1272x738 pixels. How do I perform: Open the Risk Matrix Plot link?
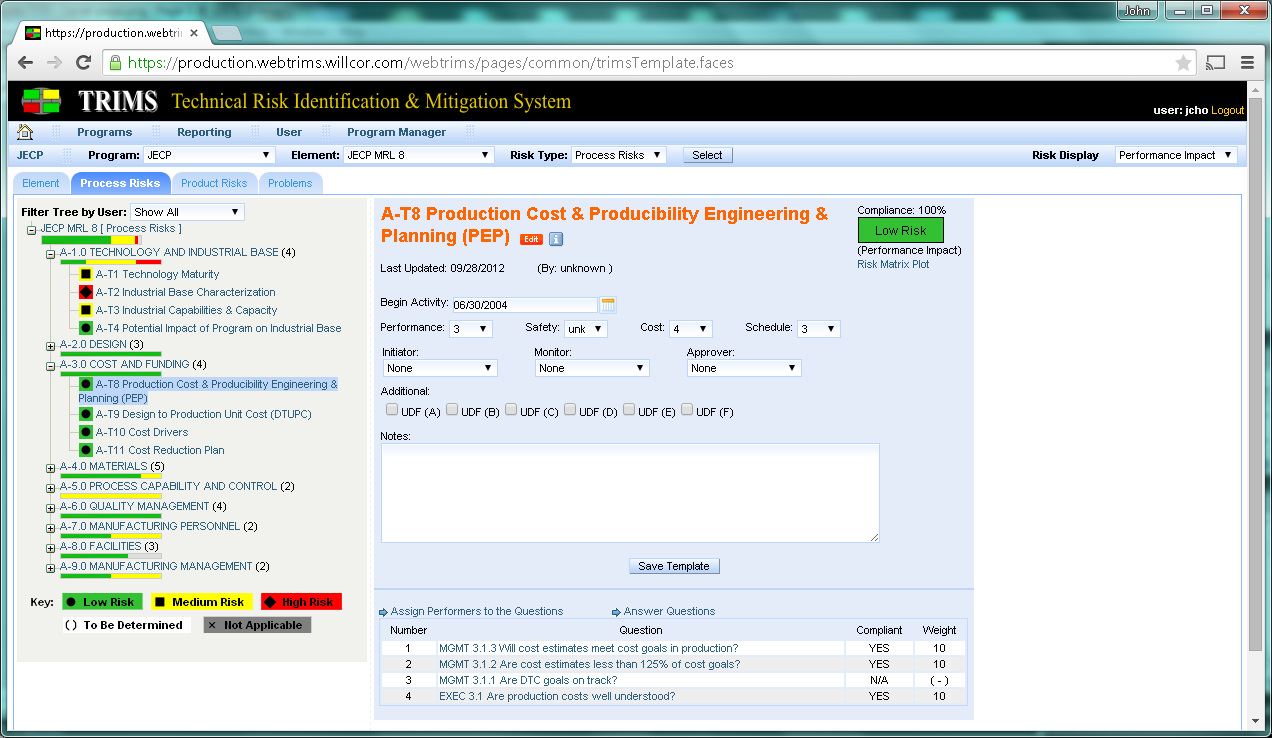[893, 265]
